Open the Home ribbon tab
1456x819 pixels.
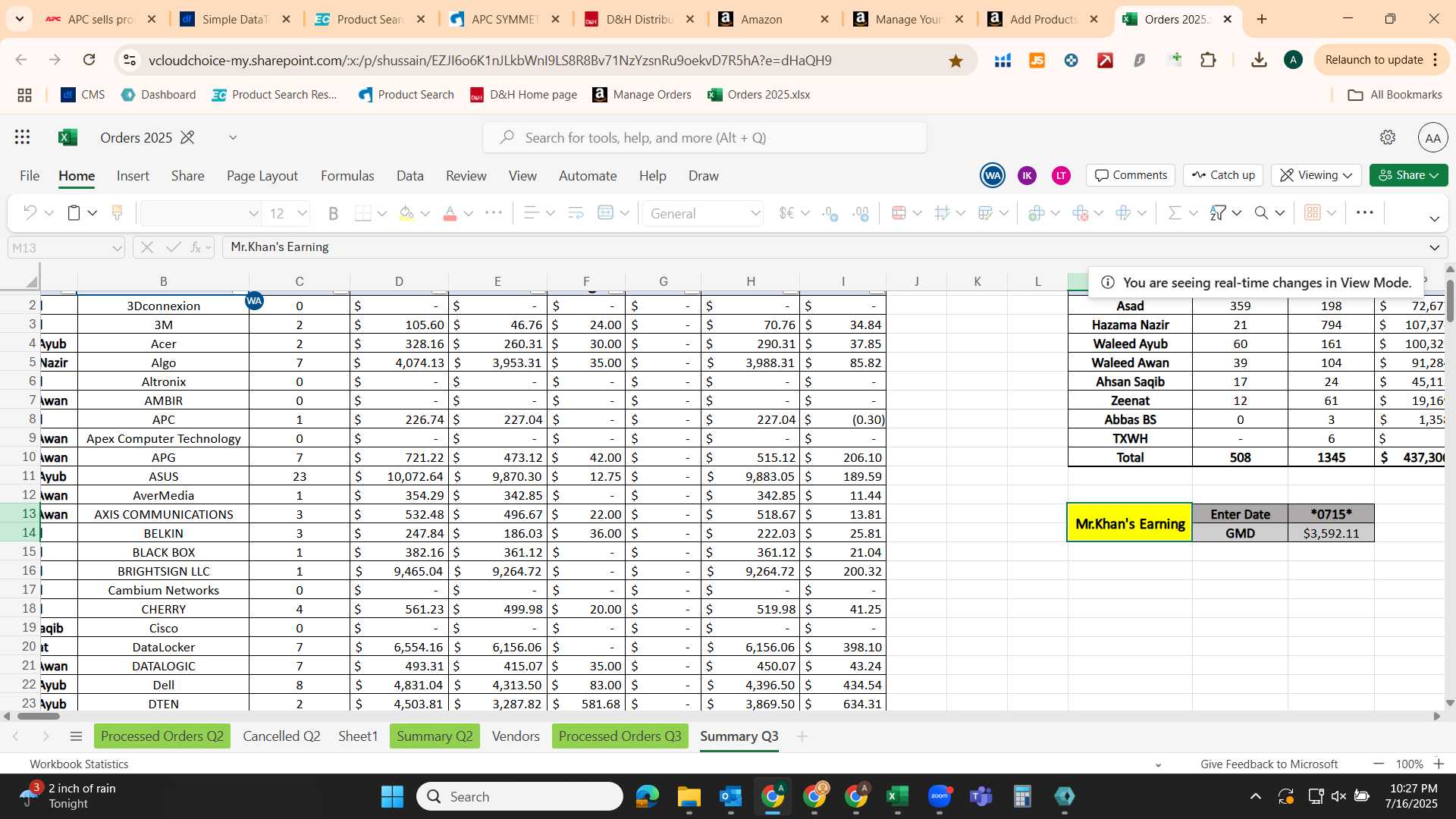pyautogui.click(x=77, y=176)
